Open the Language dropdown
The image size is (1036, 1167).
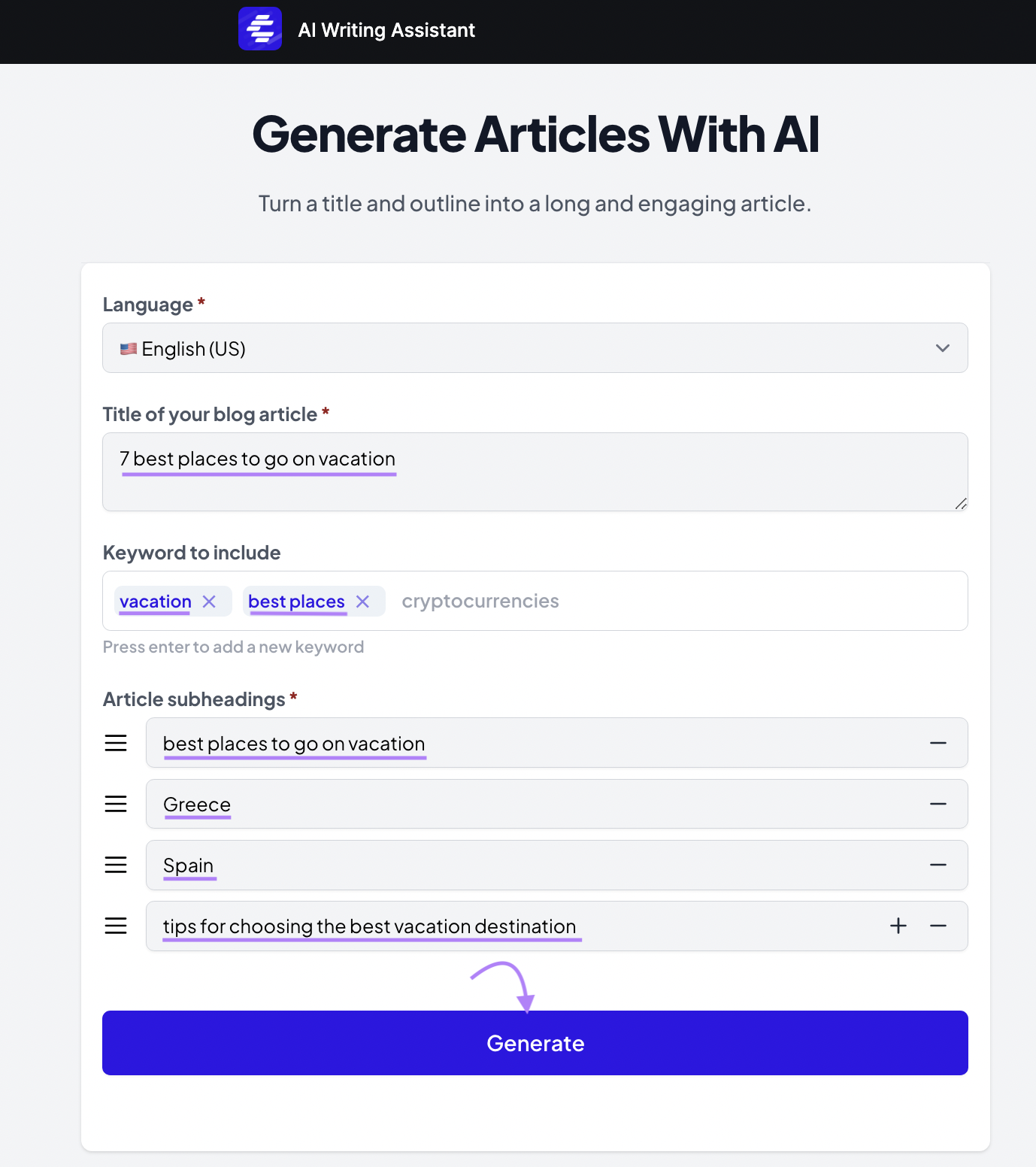tap(535, 348)
